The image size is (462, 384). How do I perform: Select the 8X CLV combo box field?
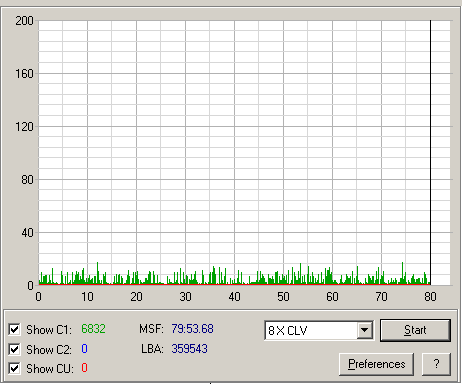coord(319,330)
